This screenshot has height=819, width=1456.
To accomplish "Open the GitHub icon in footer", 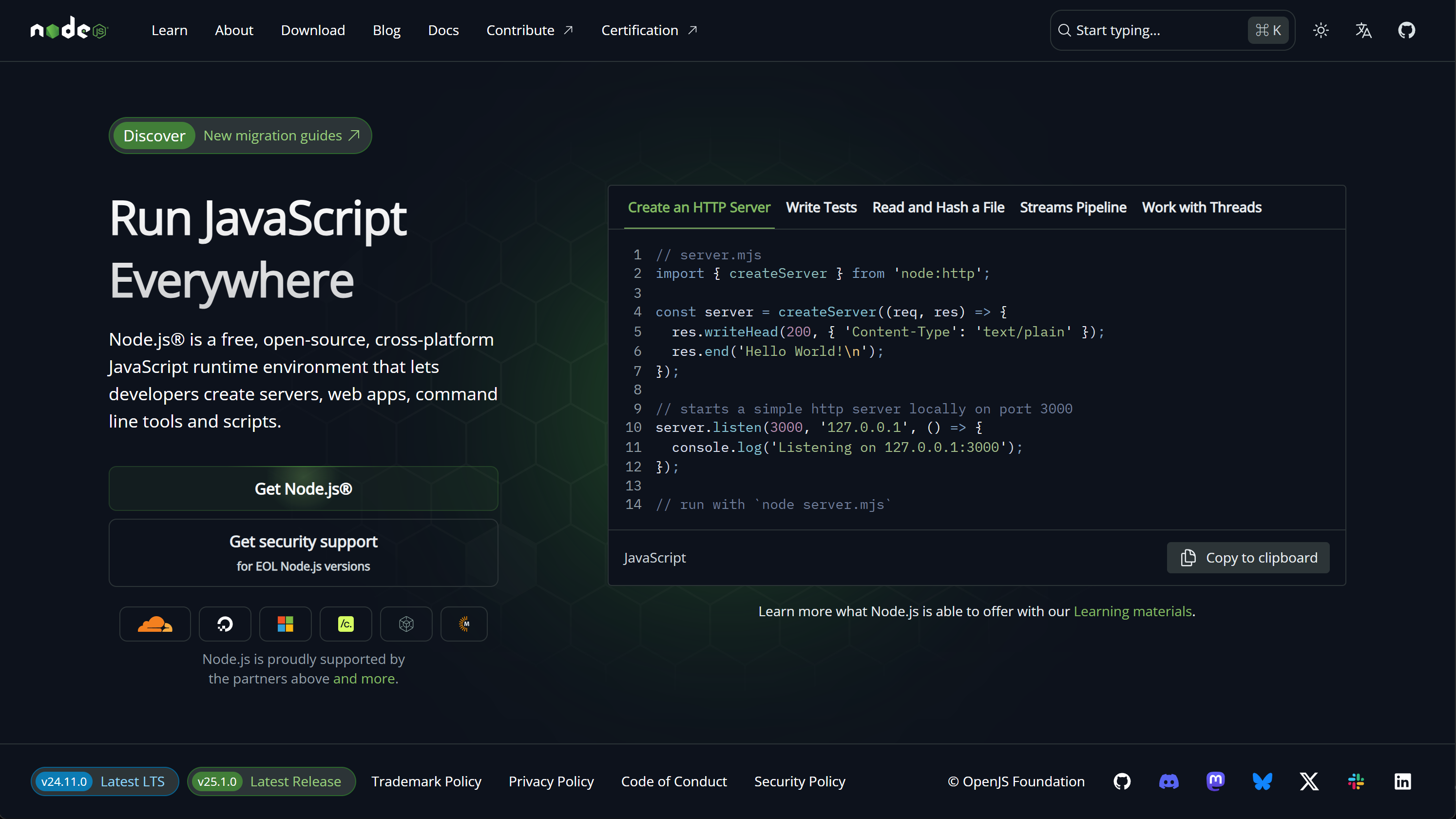I will 1122,781.
